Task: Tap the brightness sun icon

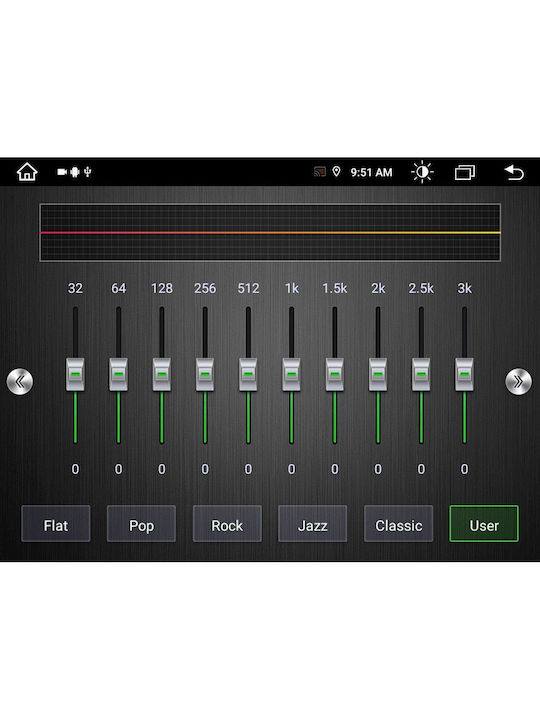Action: pyautogui.click(x=422, y=172)
